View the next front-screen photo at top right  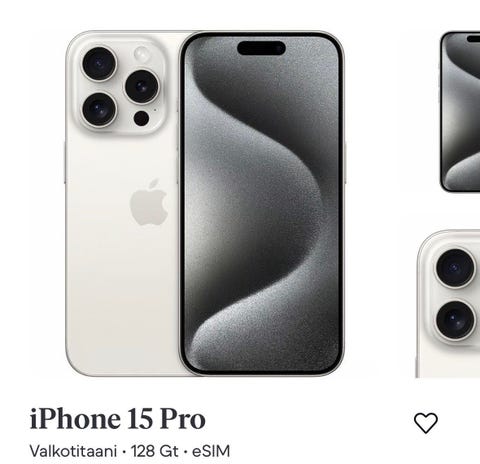coord(460,112)
